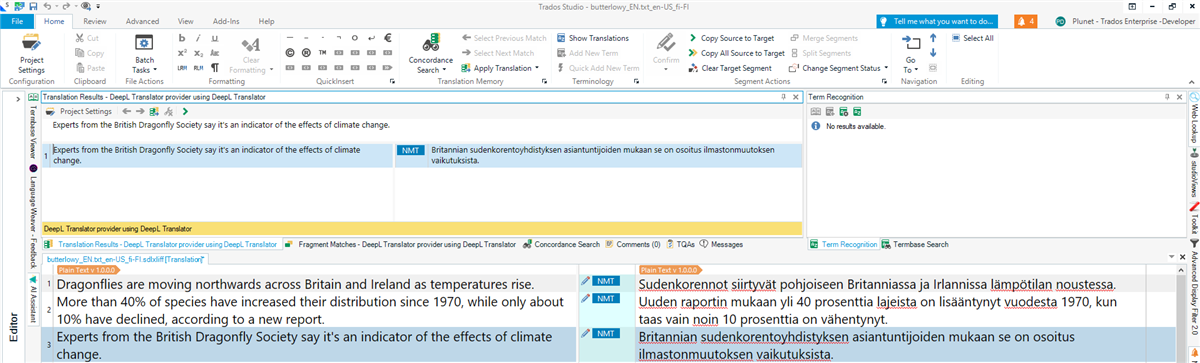Image resolution: width=1200 pixels, height=363 pixels.
Task: Insert the copyright symbol
Action: click(291, 53)
